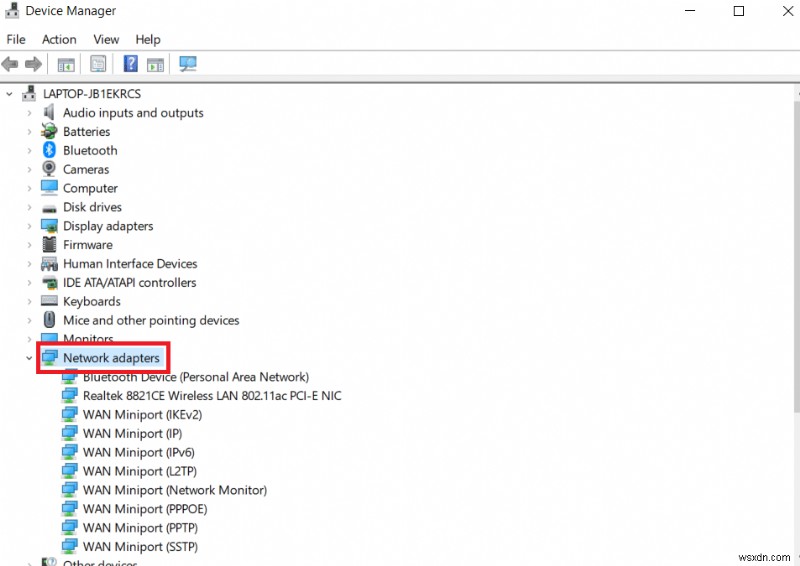The height and width of the screenshot is (566, 800).
Task: Select WAN Miniport (Network Monitor) label
Action: [x=175, y=490]
